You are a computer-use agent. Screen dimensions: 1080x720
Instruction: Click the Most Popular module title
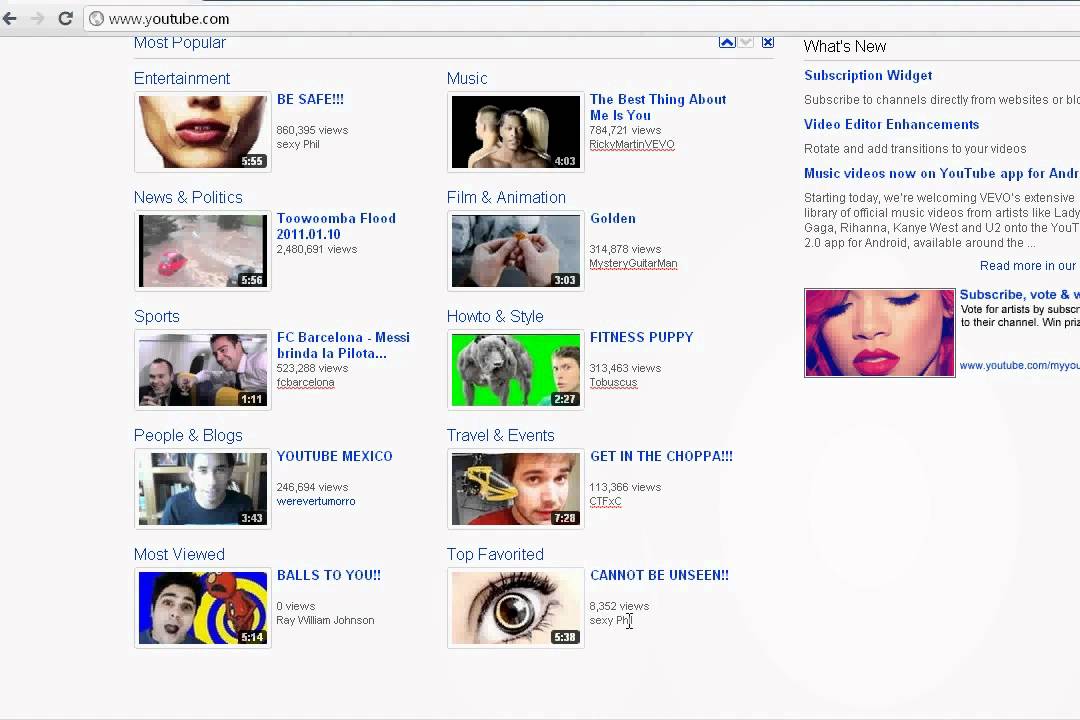(x=180, y=43)
